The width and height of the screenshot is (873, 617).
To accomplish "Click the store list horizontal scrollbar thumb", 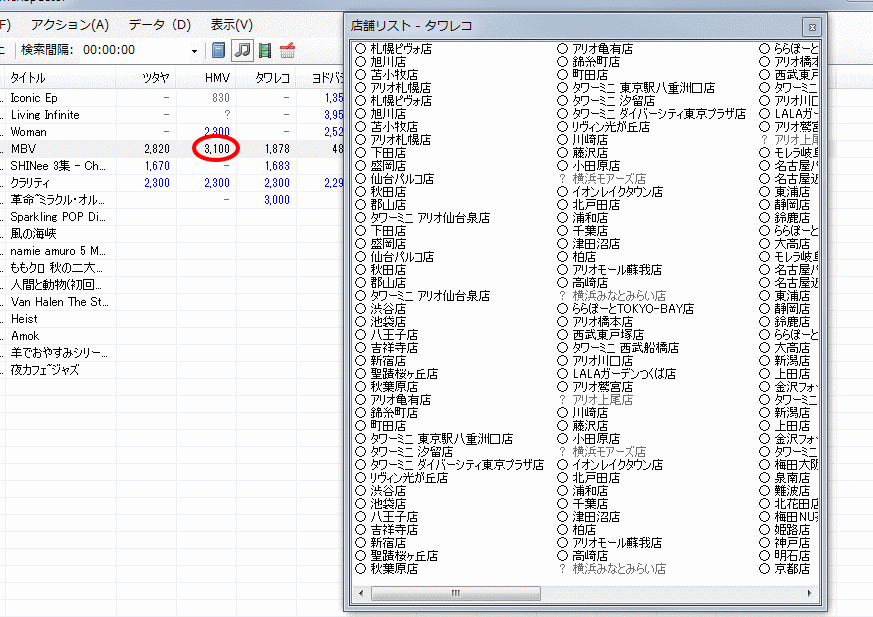I will (455, 593).
